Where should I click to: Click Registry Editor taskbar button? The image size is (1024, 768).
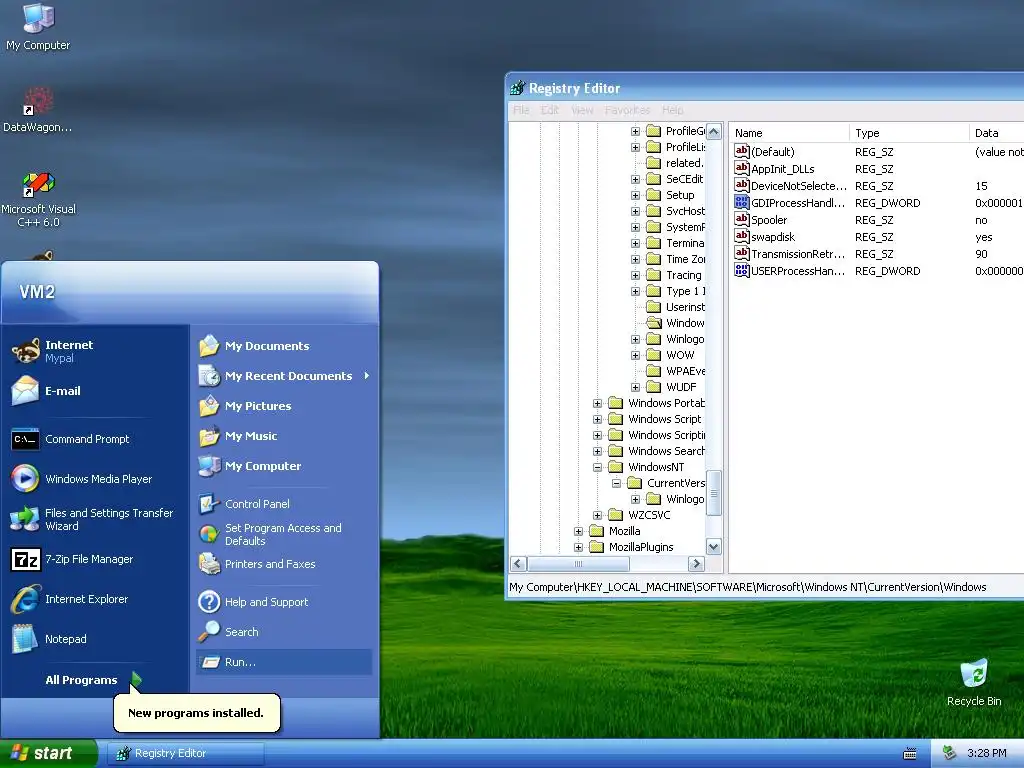(x=185, y=753)
